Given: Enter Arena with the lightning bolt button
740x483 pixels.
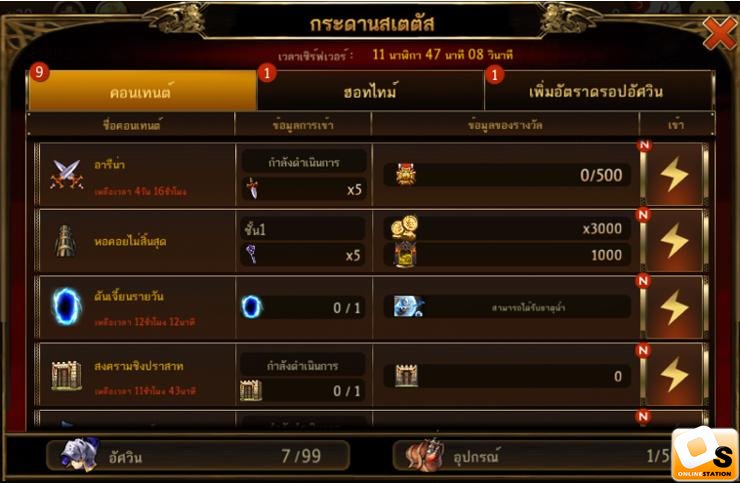Looking at the screenshot, I should tap(674, 175).
